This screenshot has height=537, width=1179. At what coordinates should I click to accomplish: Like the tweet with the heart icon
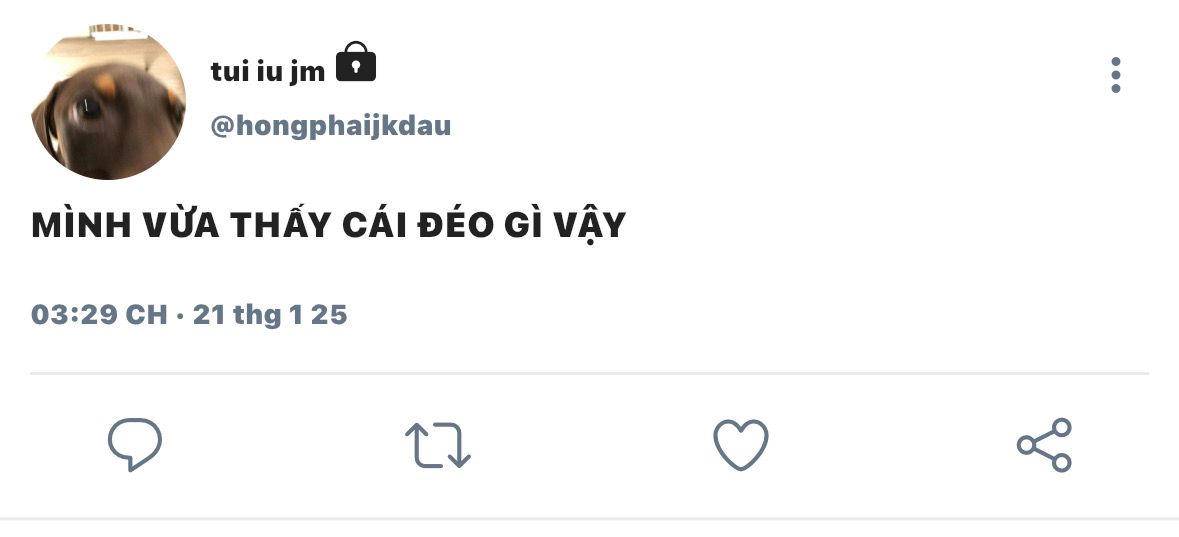point(741,444)
